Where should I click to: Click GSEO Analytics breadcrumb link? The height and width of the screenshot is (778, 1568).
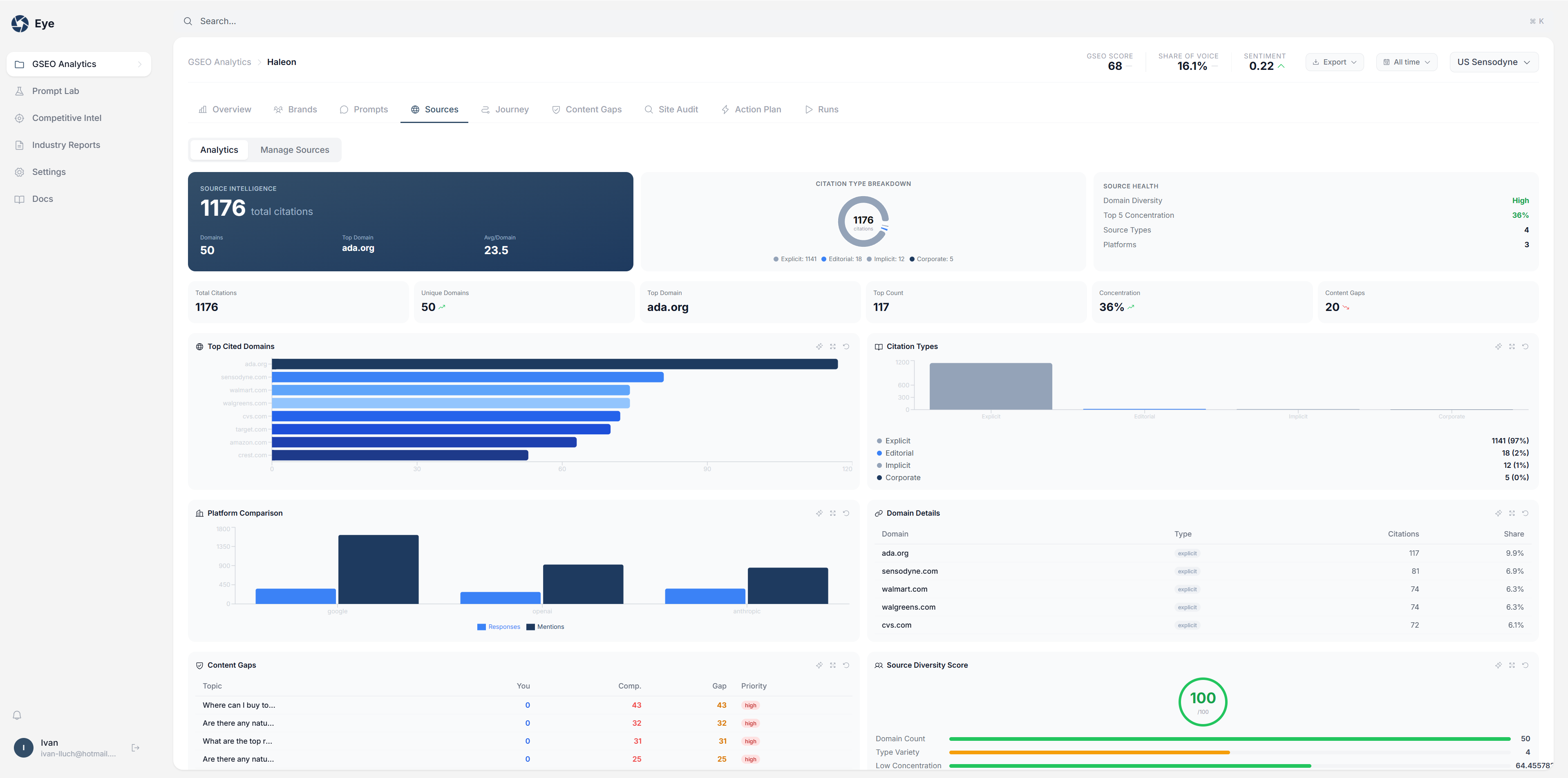point(219,62)
